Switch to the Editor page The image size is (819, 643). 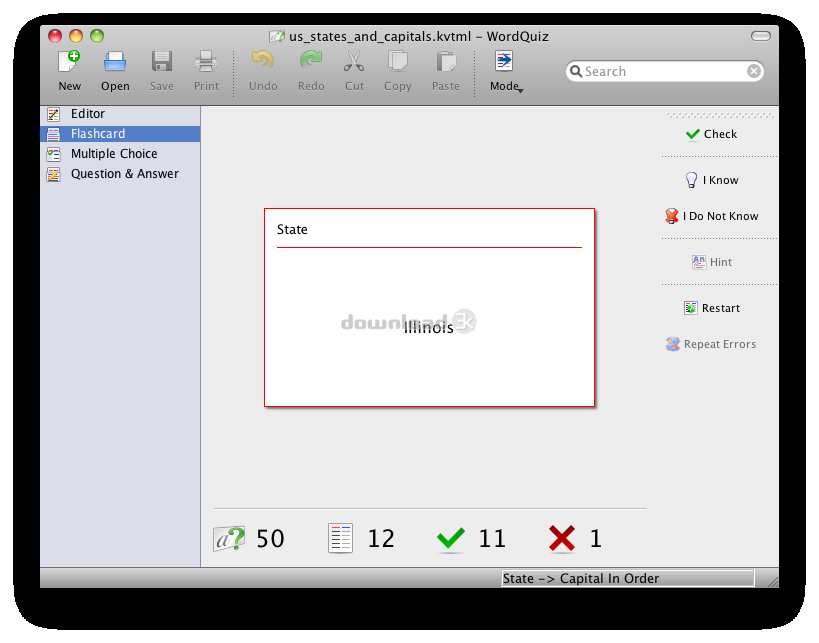coord(120,114)
